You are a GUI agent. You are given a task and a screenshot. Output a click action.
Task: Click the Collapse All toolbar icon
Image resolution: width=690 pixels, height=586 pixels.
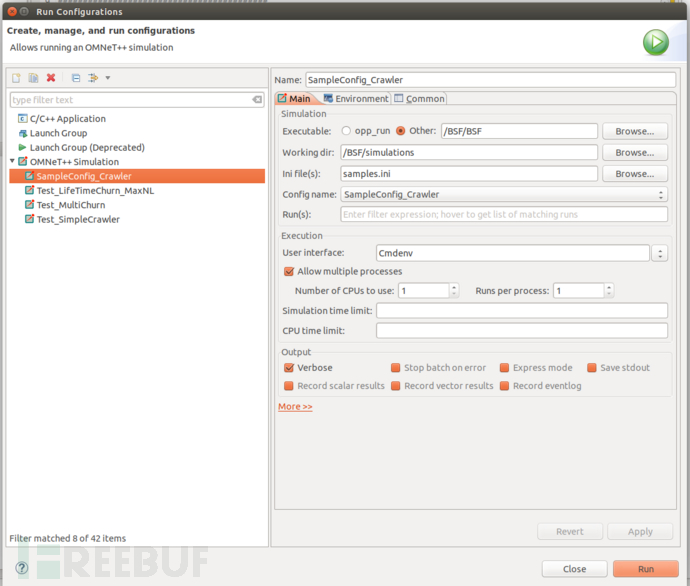tap(76, 78)
